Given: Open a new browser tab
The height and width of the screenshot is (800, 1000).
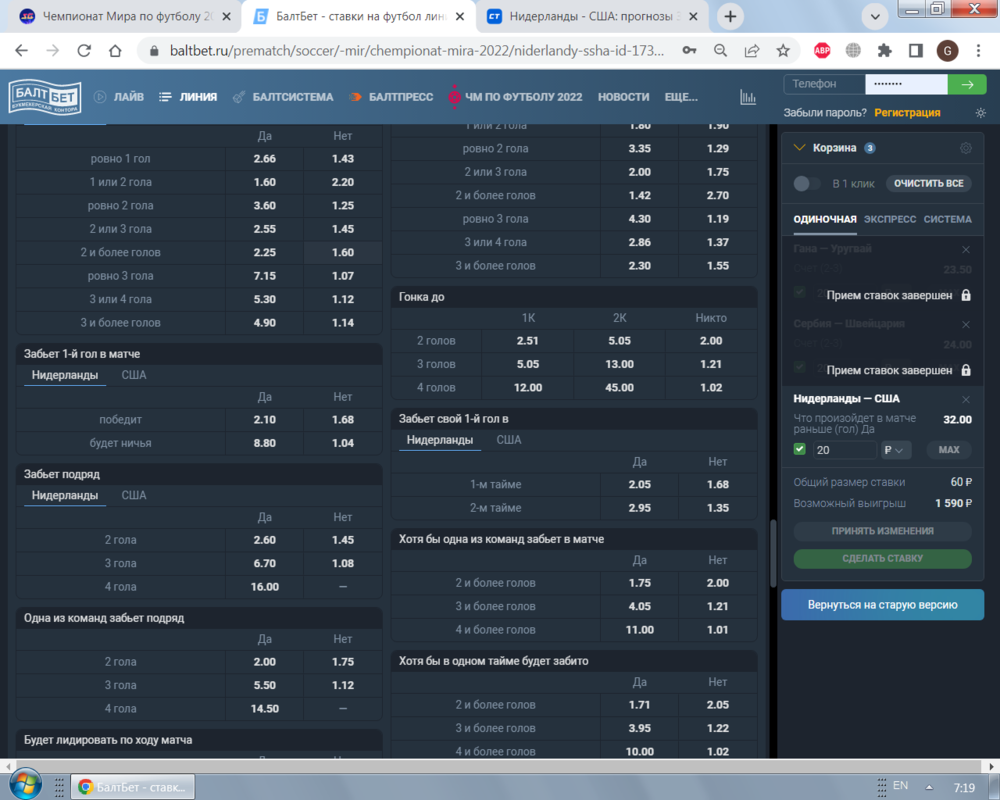Looking at the screenshot, I should pyautogui.click(x=730, y=17).
